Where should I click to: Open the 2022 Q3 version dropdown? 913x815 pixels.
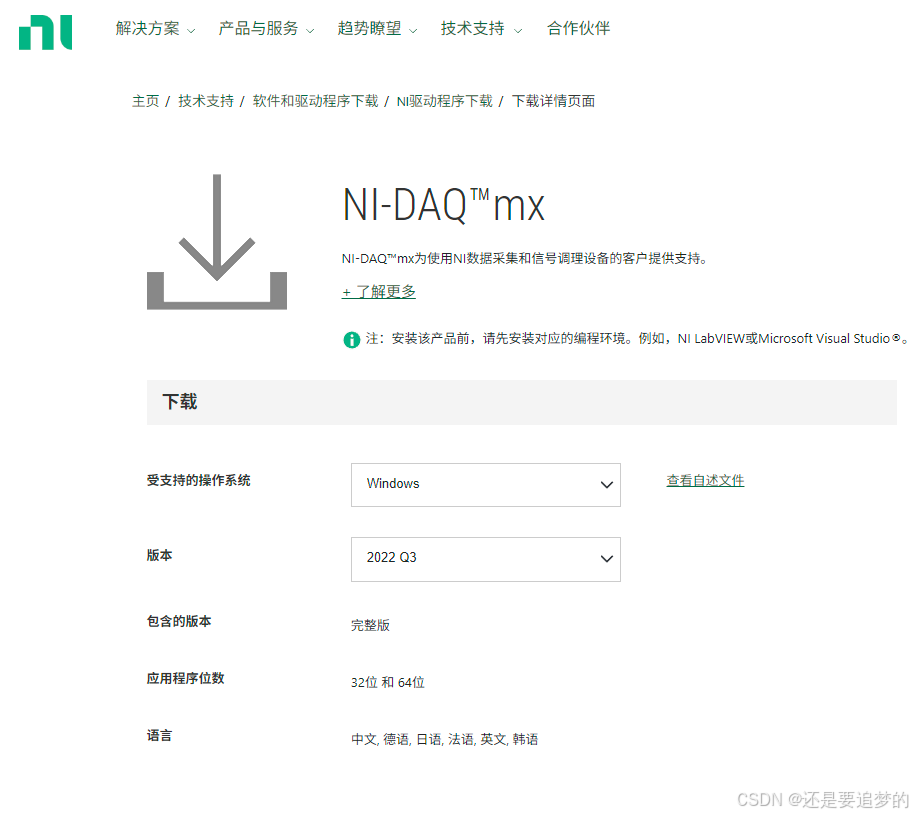click(x=486, y=559)
